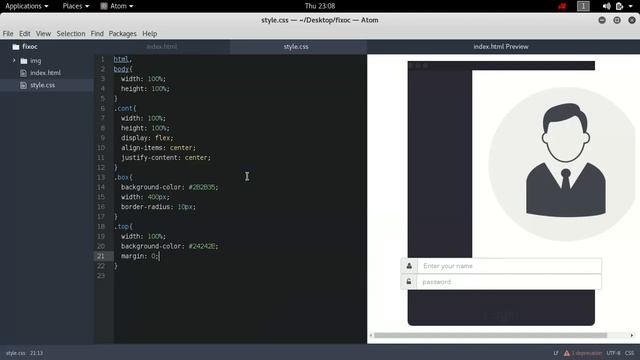Screen dimensions: 640x360
Task: Click 'margin: 0;' on line 21
Action: [140, 256]
